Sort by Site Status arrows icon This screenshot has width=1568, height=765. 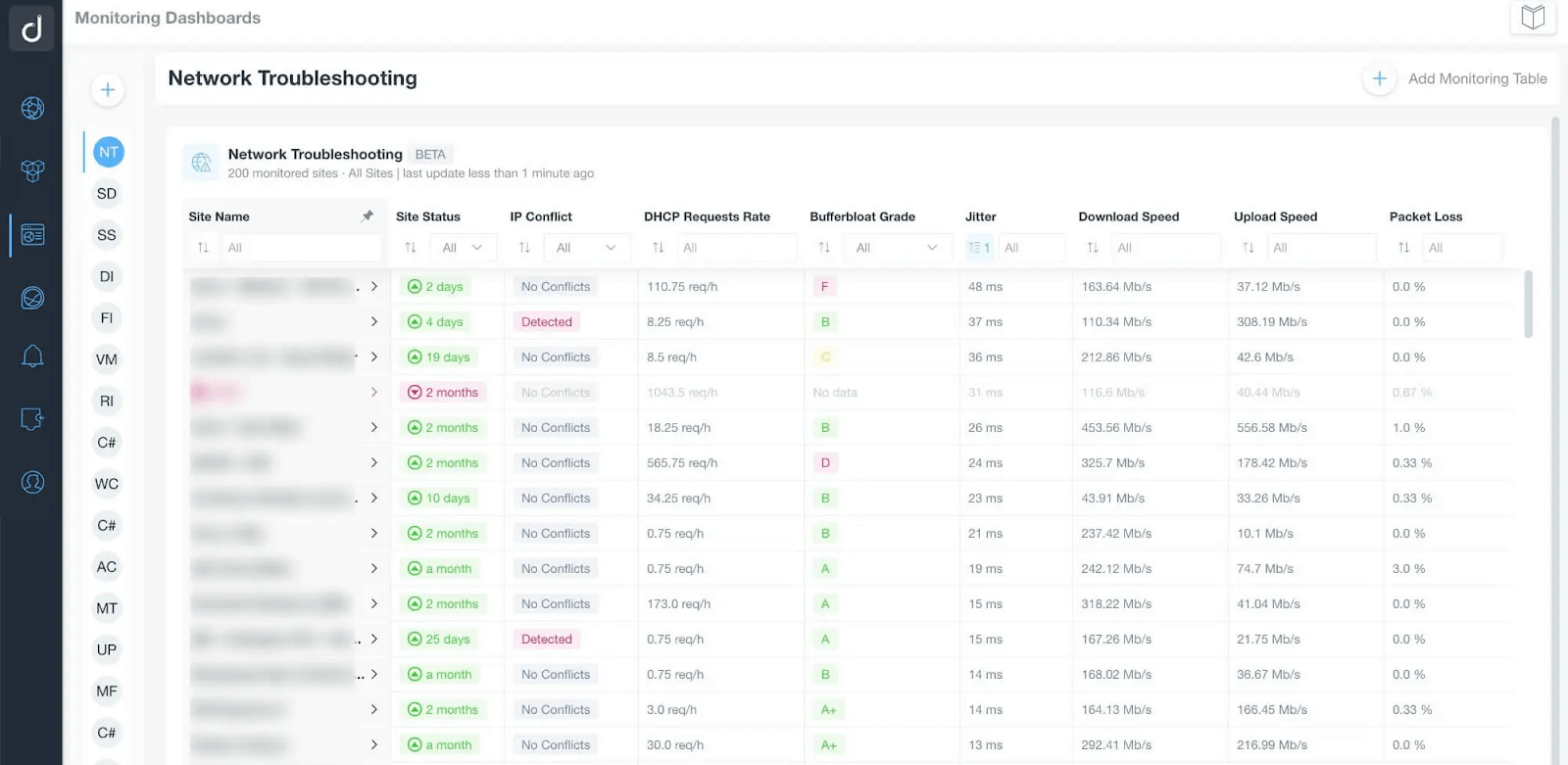point(411,248)
